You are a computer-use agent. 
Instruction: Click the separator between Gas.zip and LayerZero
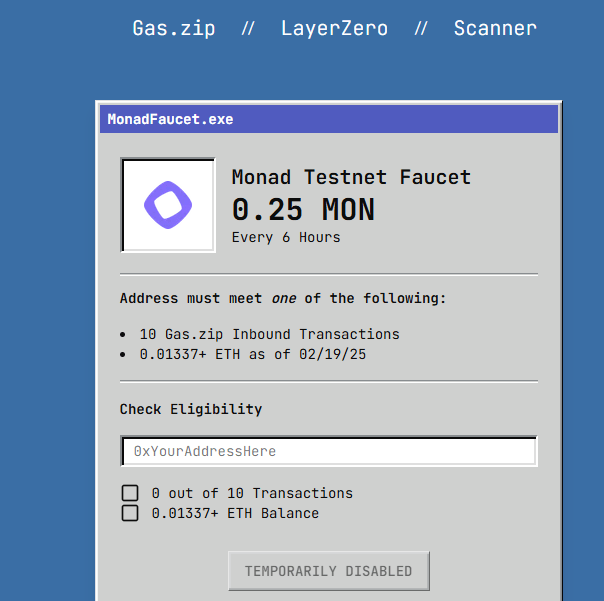(248, 28)
